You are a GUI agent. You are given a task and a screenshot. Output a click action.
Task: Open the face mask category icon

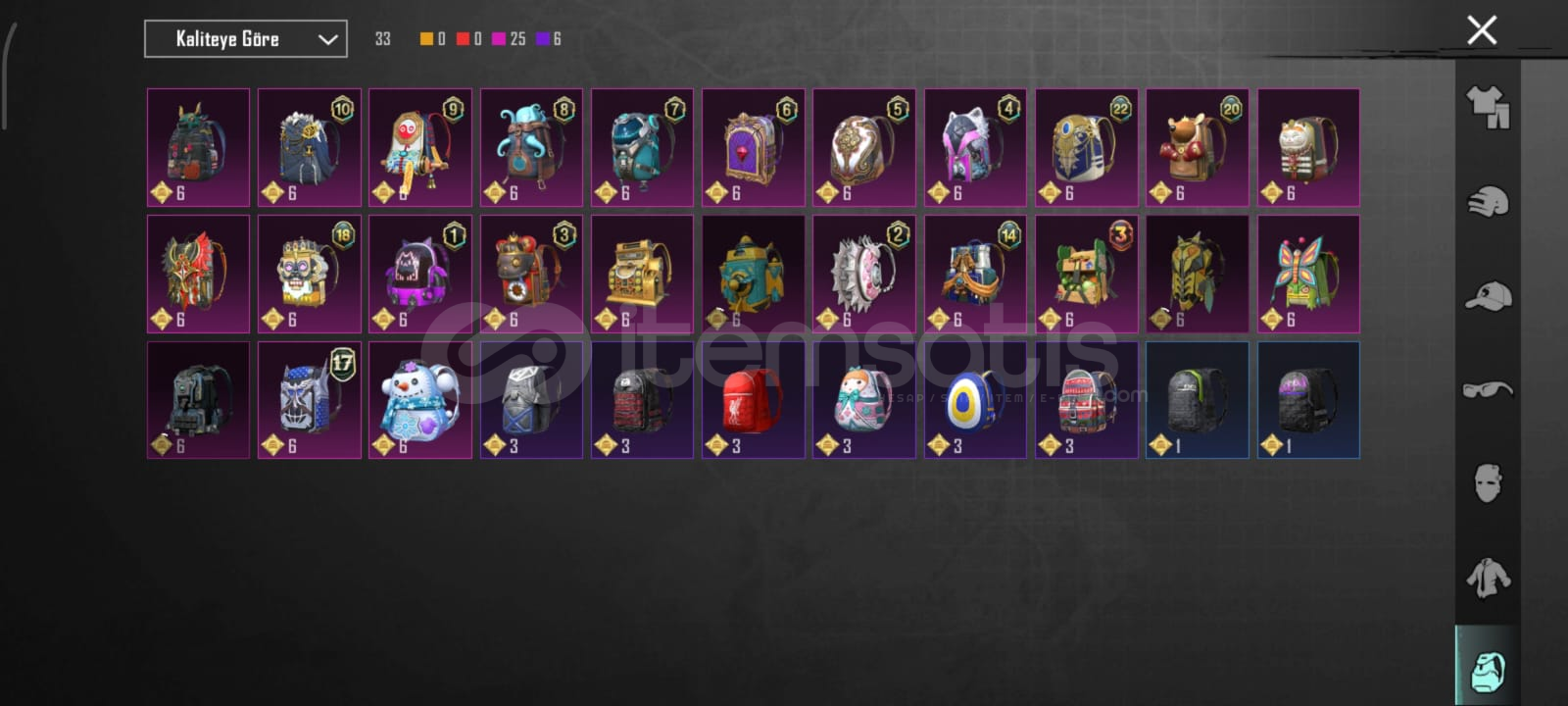pos(1488,483)
